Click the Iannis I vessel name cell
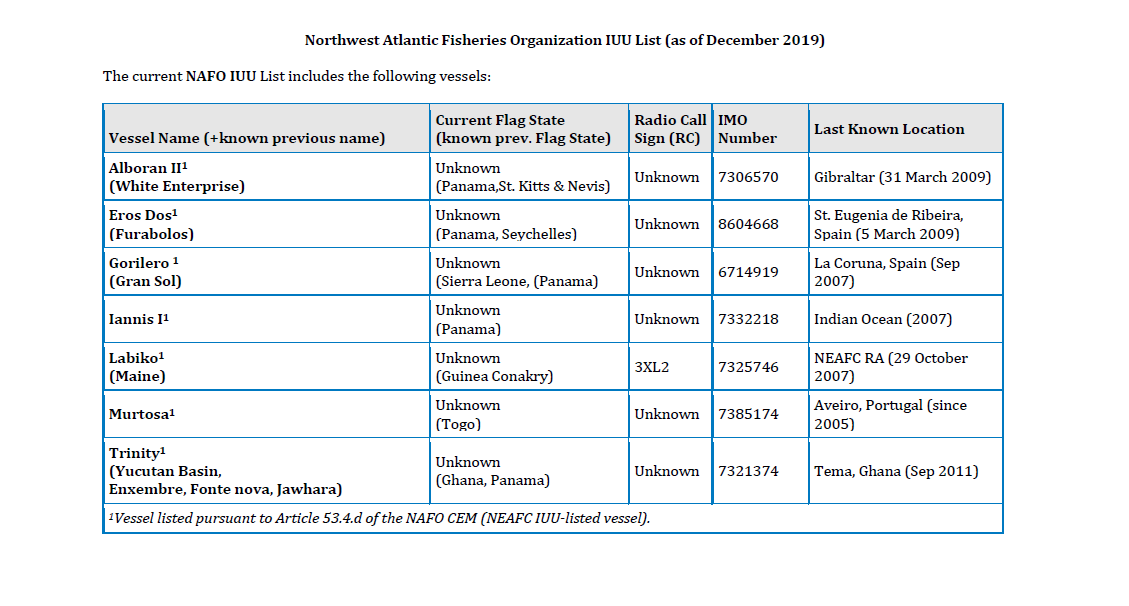1129x606 pixels. pos(267,319)
